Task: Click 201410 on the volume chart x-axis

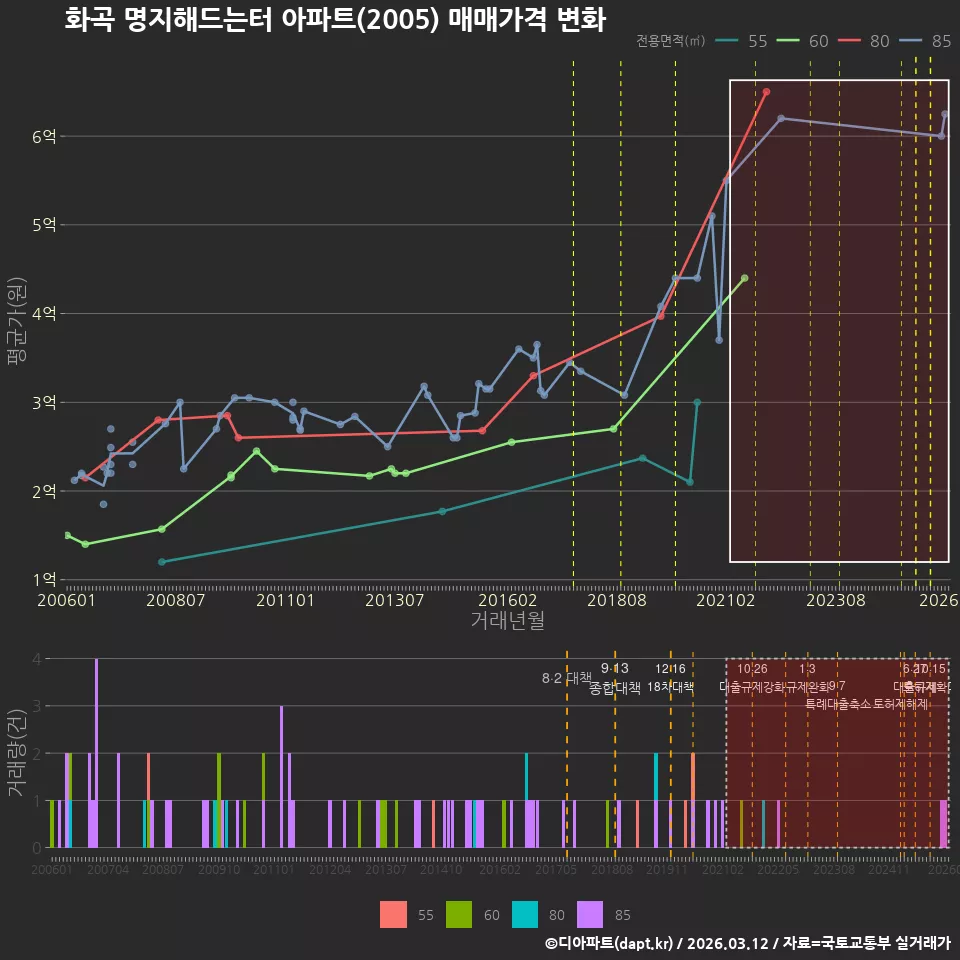Action: tap(441, 869)
